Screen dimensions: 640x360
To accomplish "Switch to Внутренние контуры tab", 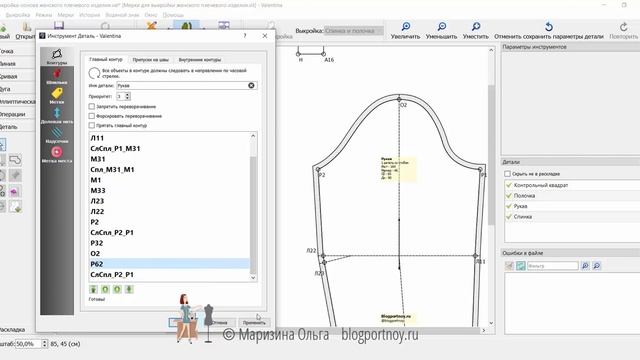I will click(x=200, y=60).
